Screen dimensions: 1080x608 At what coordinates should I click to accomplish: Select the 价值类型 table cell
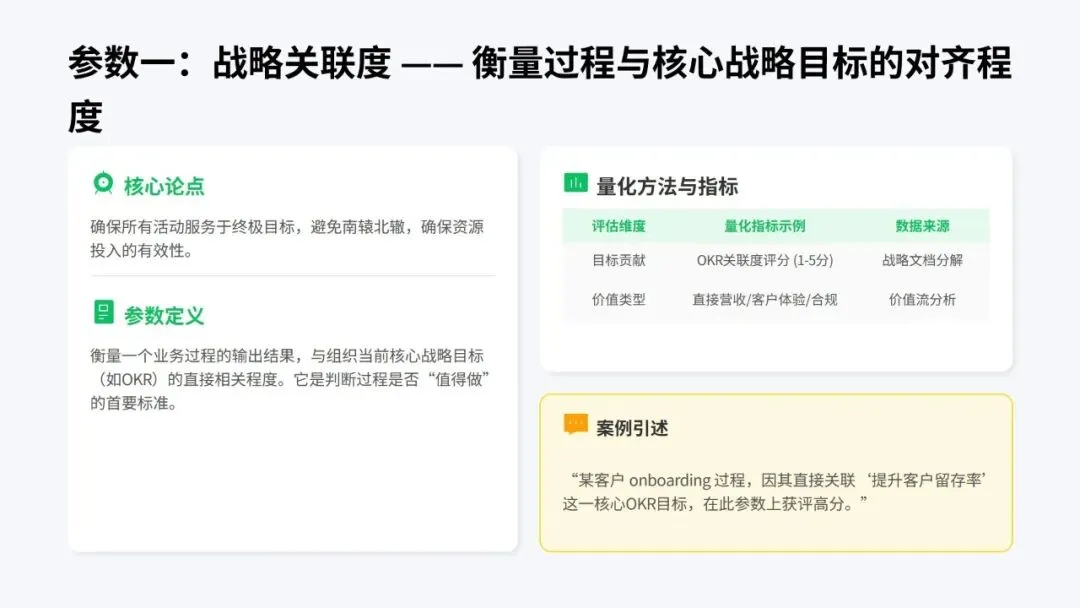619,300
